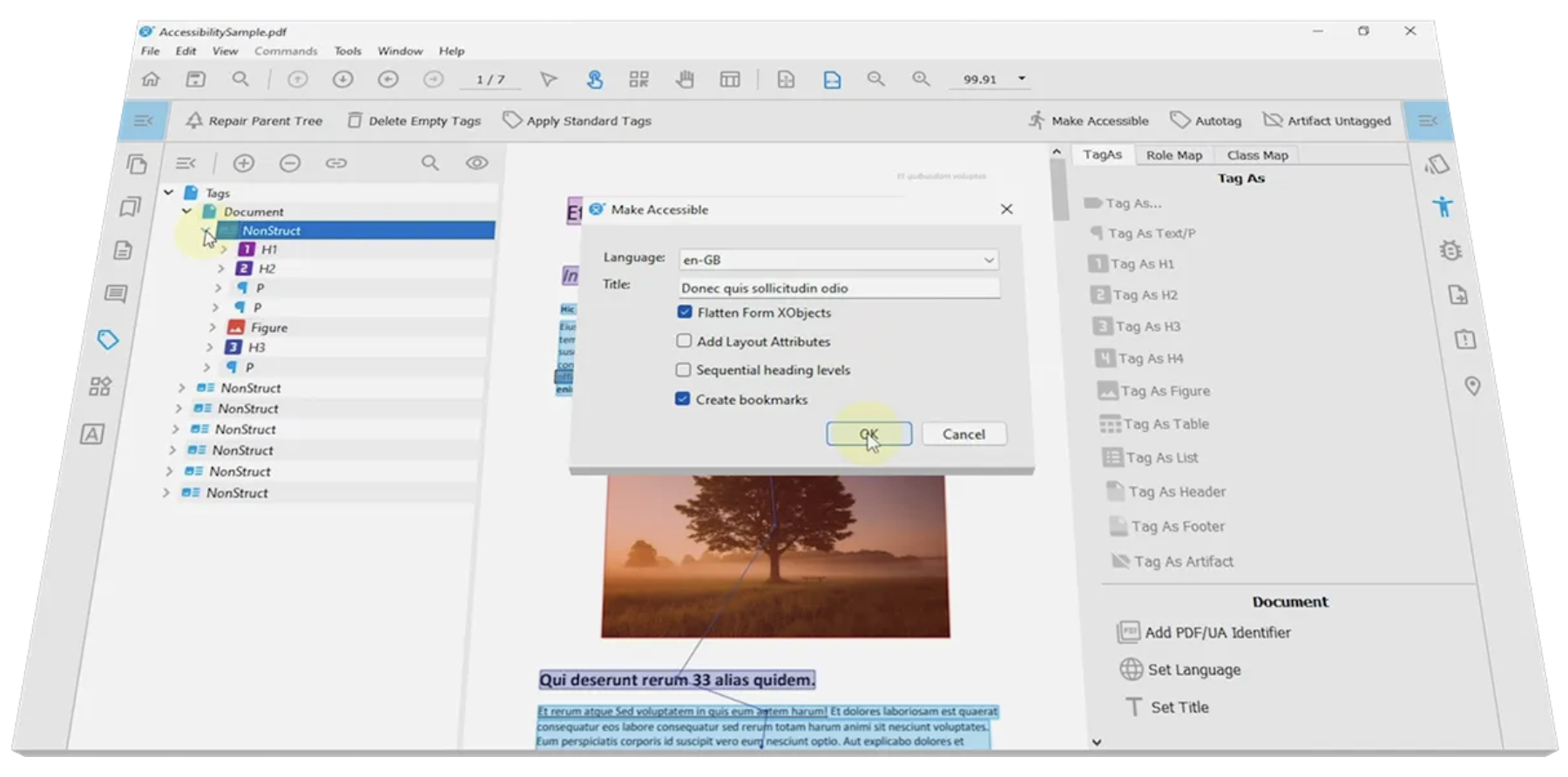Click the Zoom out magnifier icon
This screenshot has height=777, width=1568.
(x=875, y=79)
